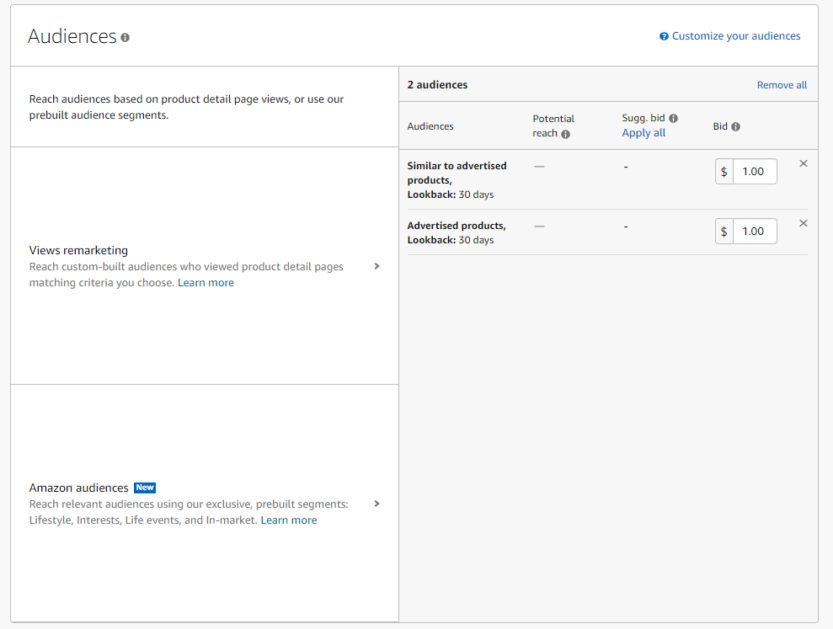Select the Amazon audiences option title
The image size is (833, 629).
pyautogui.click(x=79, y=488)
